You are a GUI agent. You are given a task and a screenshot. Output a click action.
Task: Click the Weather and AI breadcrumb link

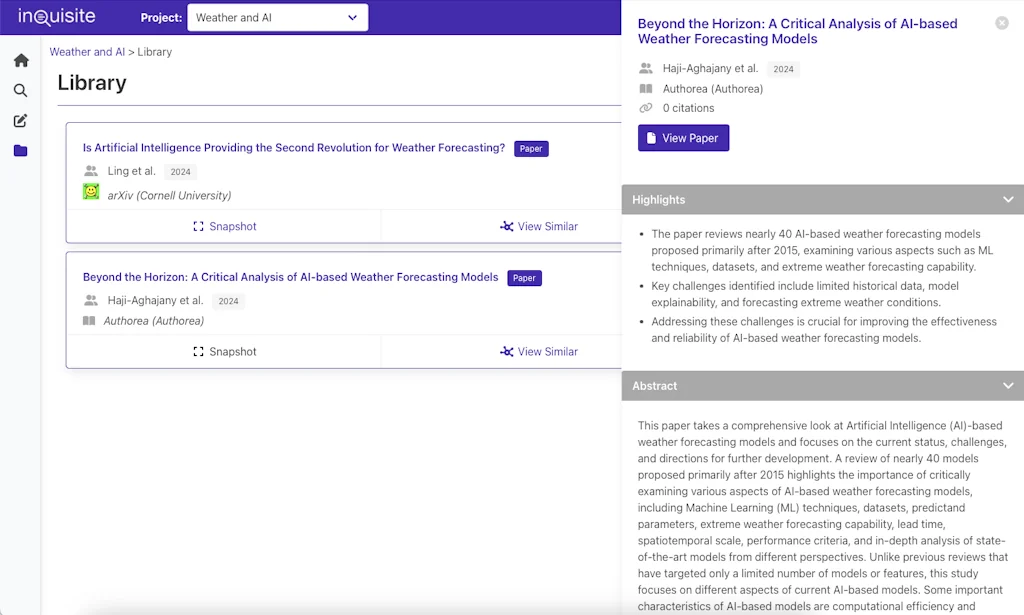87,52
